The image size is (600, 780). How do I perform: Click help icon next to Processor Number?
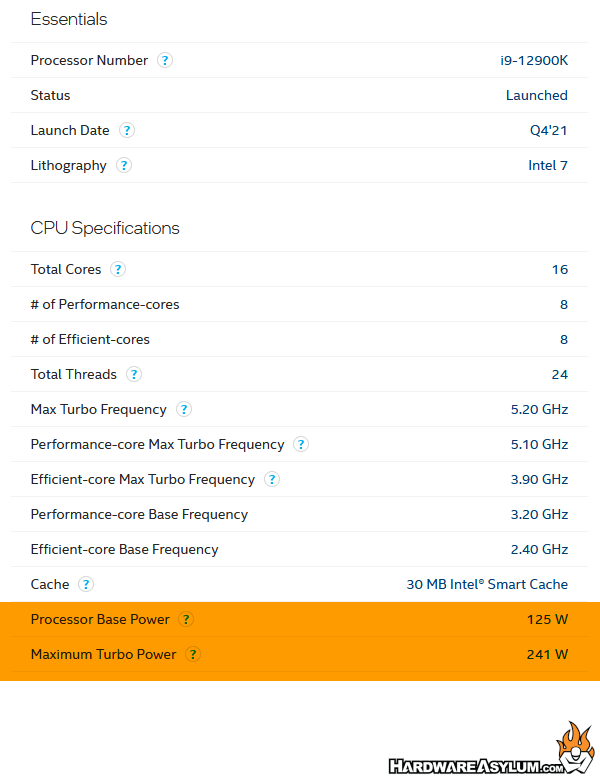pyautogui.click(x=165, y=60)
